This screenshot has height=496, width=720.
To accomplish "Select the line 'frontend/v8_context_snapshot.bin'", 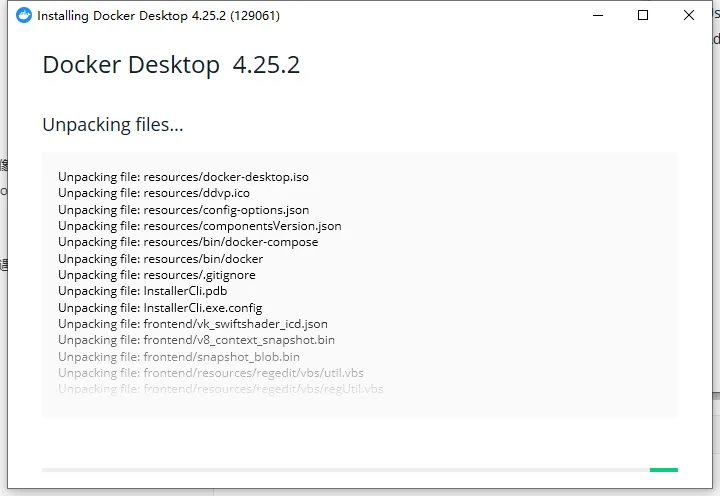I will 197,340.
